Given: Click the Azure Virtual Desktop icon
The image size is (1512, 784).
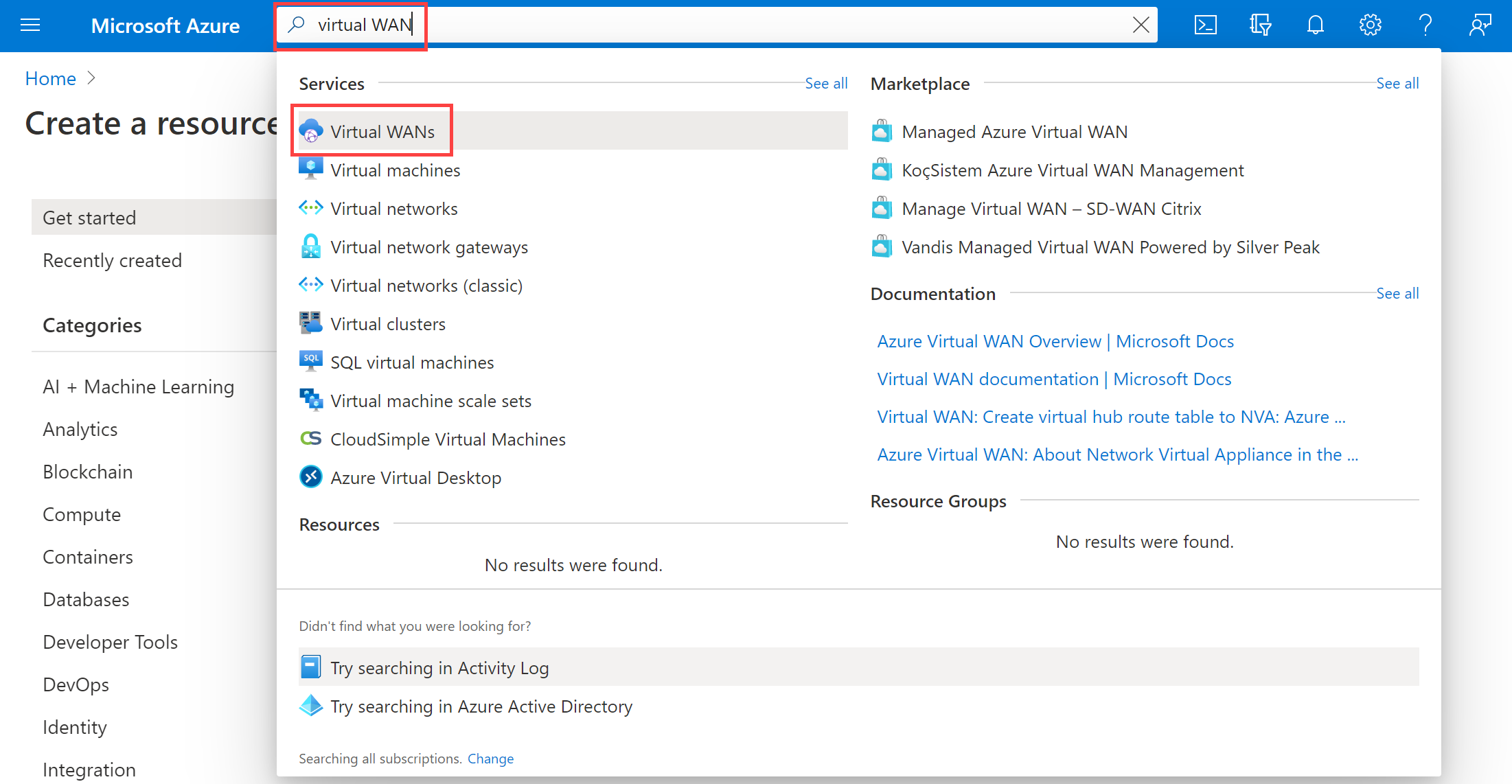Looking at the screenshot, I should (x=312, y=478).
